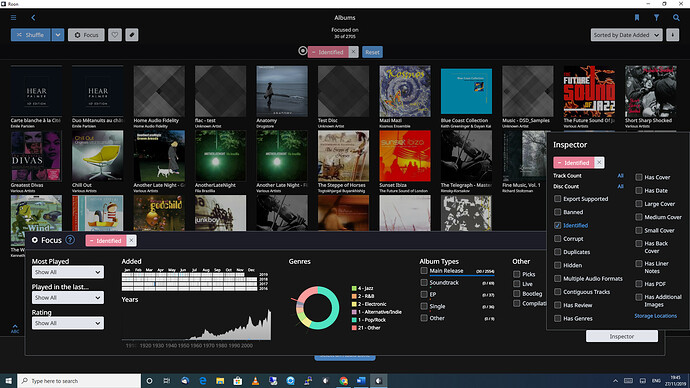690x388 pixels.
Task: Open the Sunset Ibiza album cover
Action: 405,156
